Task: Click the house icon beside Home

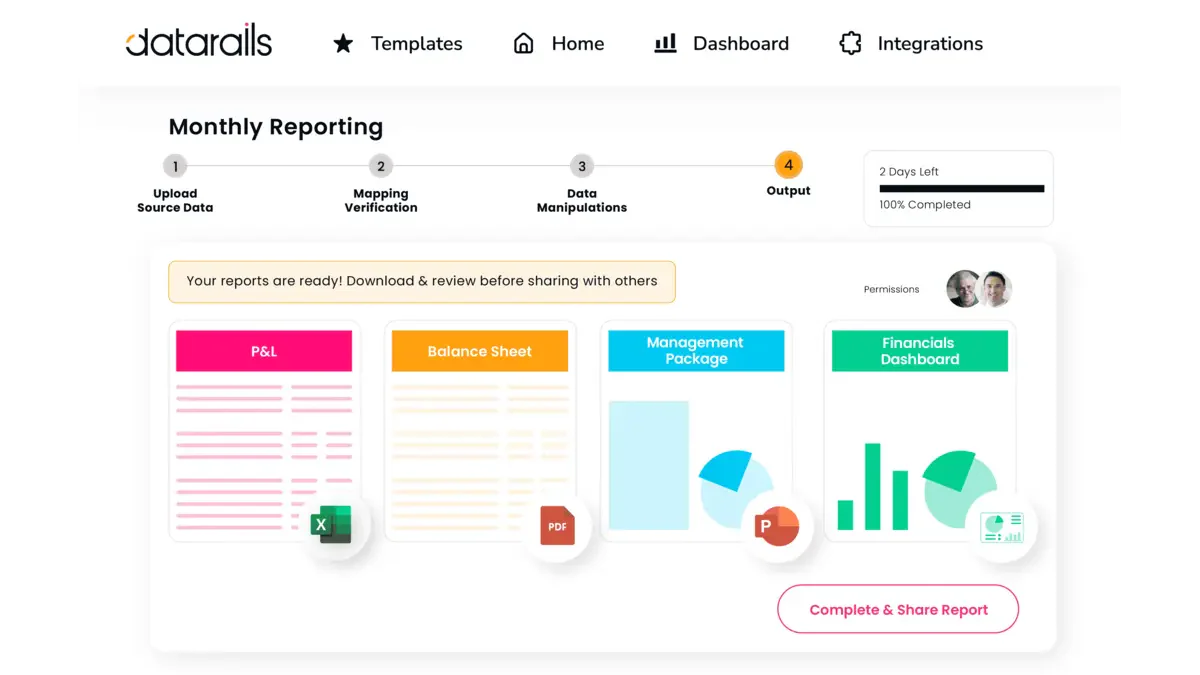Action: pos(523,43)
